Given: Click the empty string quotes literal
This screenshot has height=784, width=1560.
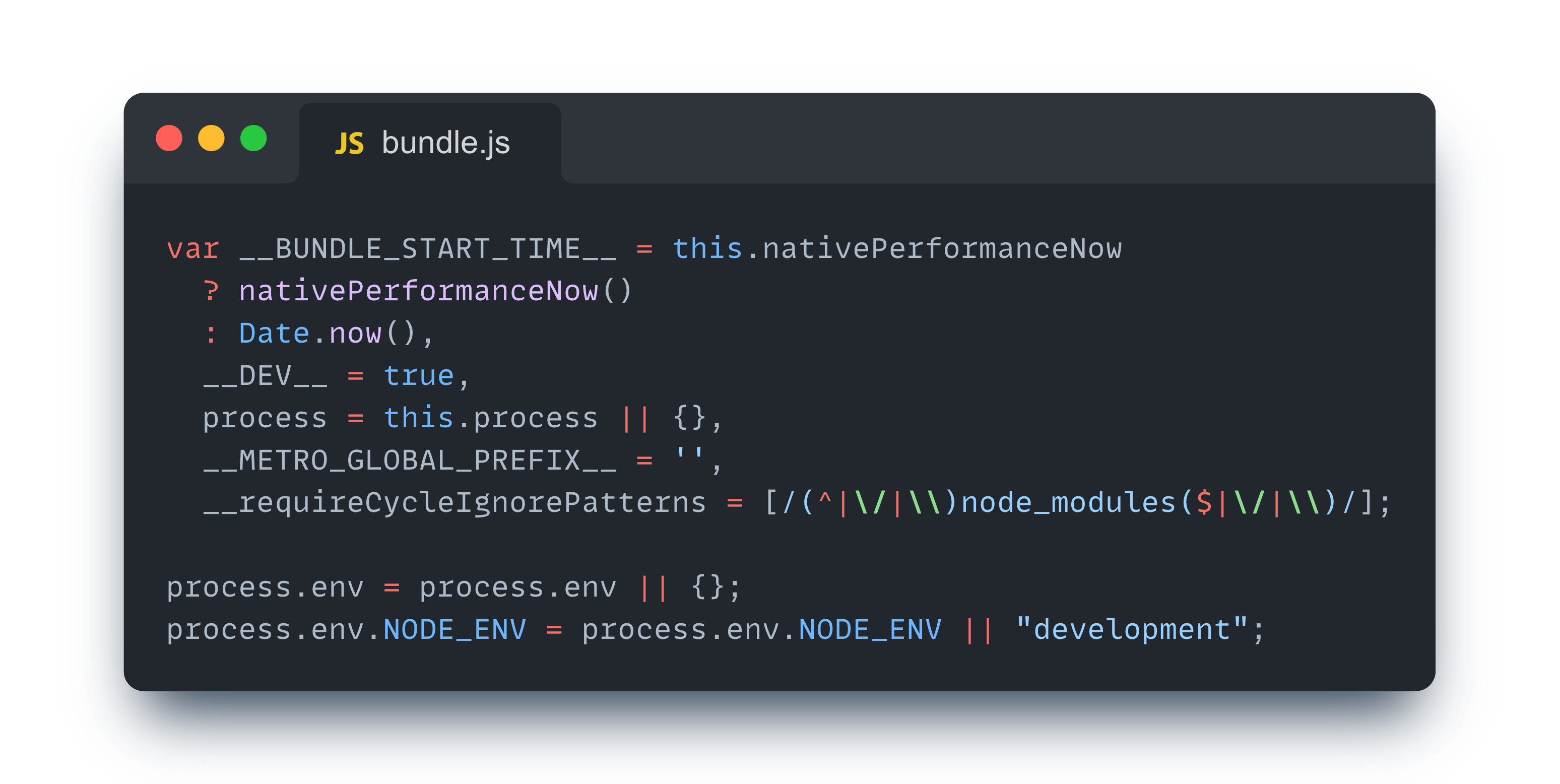Looking at the screenshot, I should pyautogui.click(x=689, y=457).
